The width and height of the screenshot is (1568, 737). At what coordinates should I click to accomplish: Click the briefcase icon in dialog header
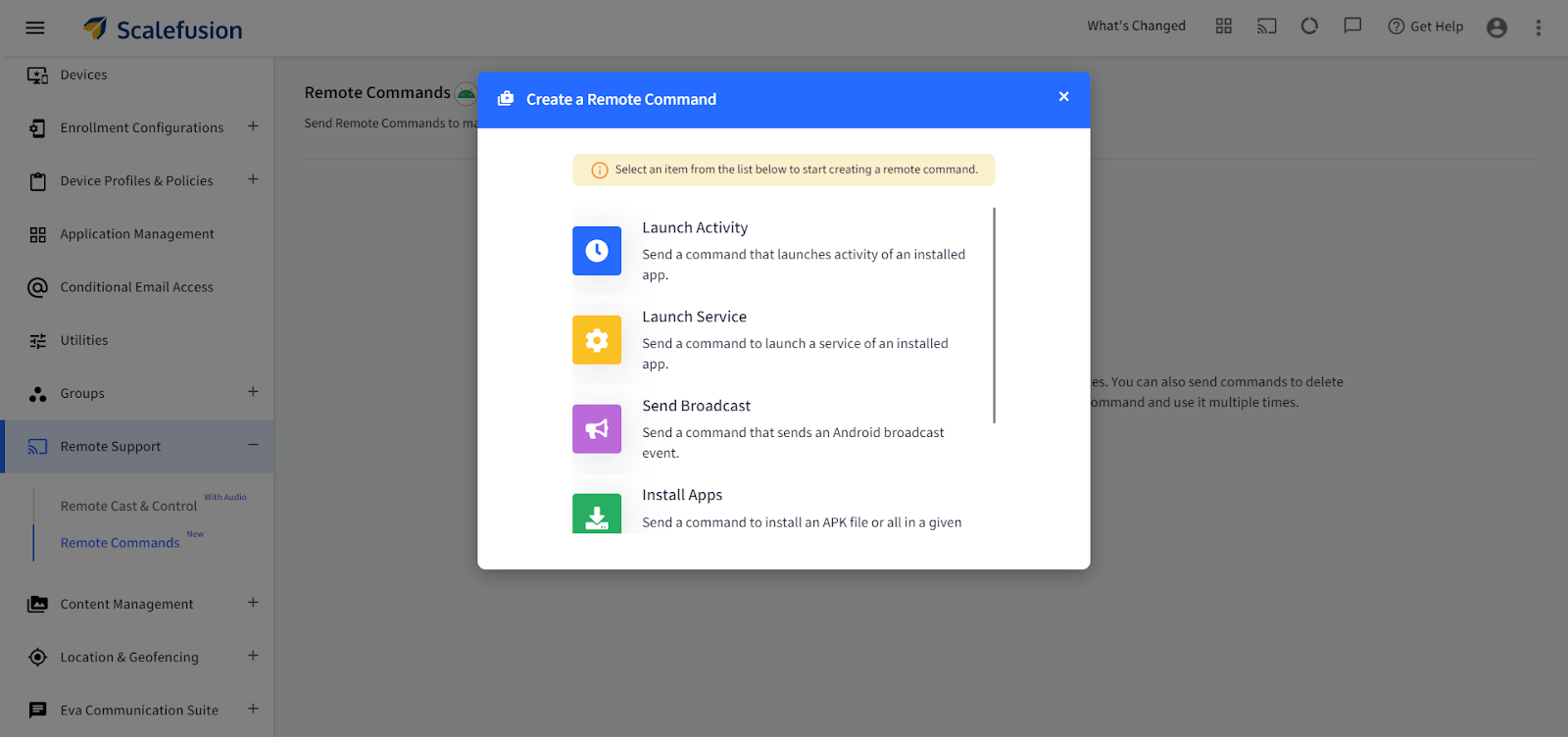[506, 99]
